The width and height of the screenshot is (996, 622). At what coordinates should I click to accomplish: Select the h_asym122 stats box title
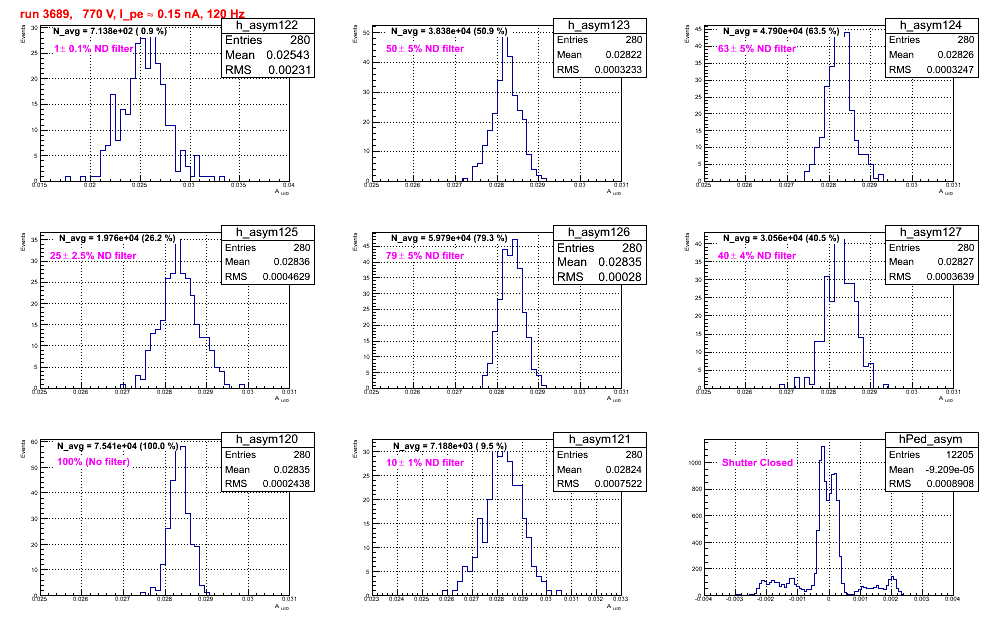coord(267,25)
